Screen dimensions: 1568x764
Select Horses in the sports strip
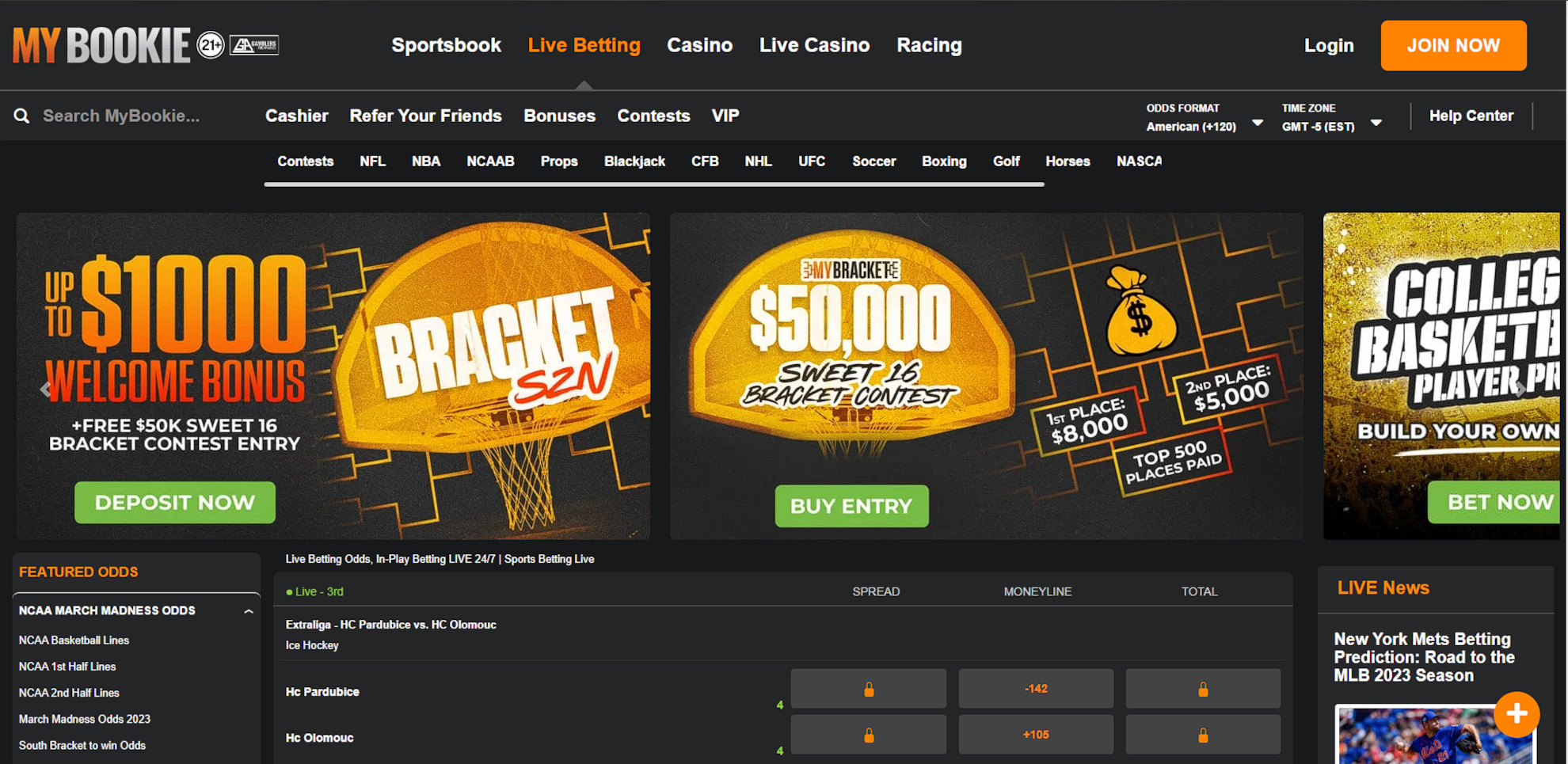coord(1068,162)
